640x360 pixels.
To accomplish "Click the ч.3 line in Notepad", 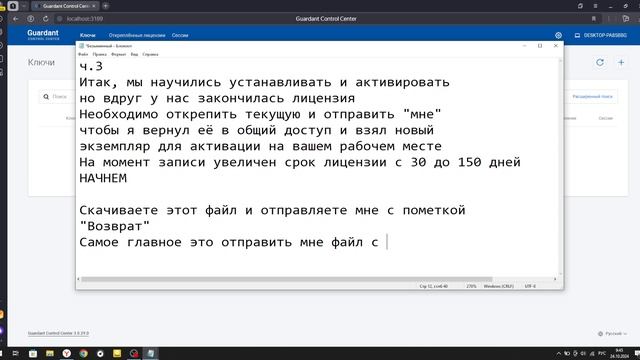I will [91, 67].
